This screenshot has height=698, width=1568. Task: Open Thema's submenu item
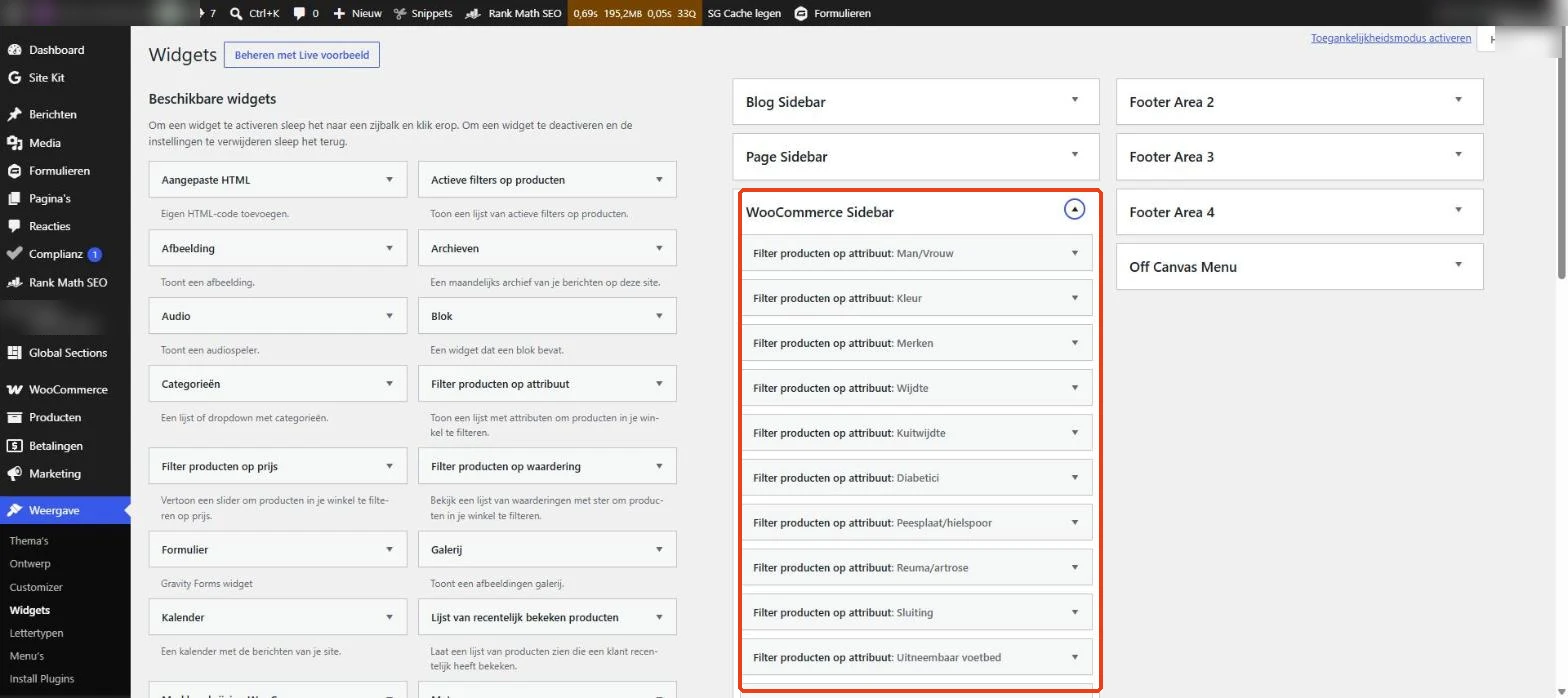click(x=29, y=541)
